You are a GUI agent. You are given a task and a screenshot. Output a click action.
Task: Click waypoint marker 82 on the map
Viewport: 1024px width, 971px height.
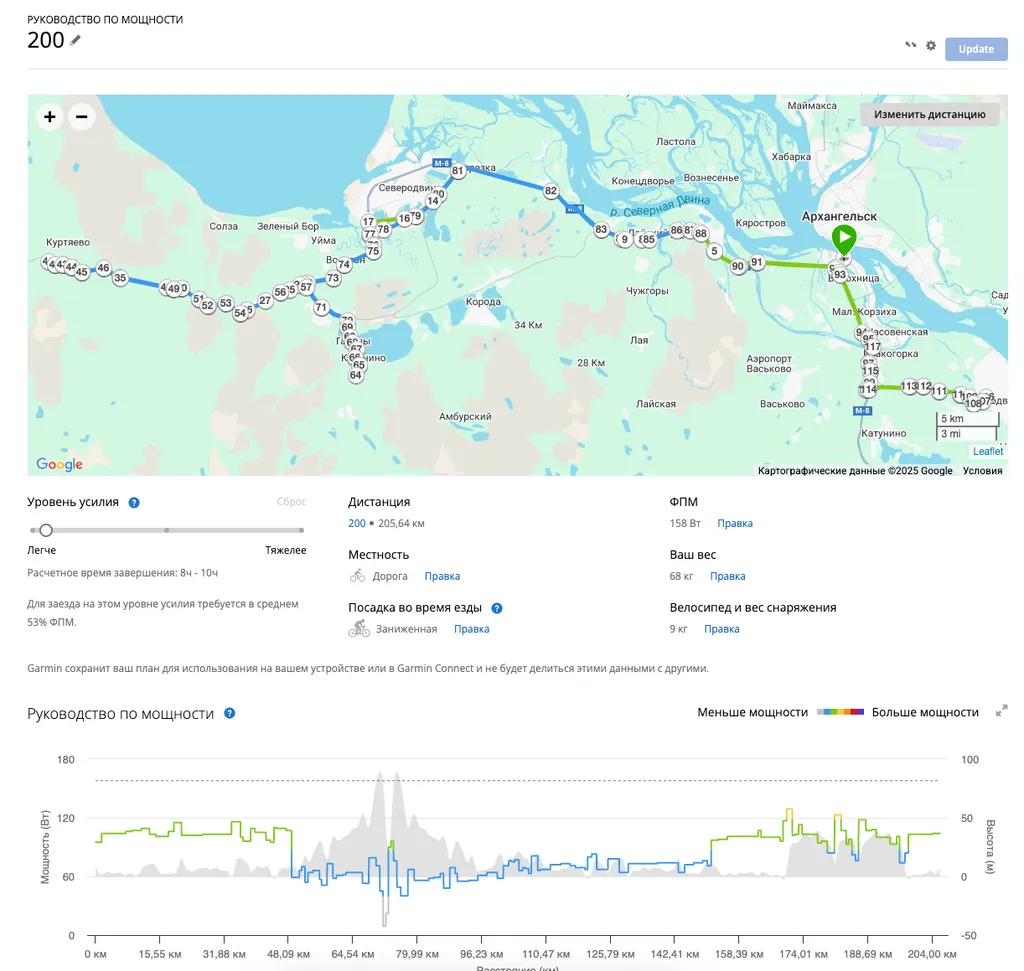(x=551, y=190)
